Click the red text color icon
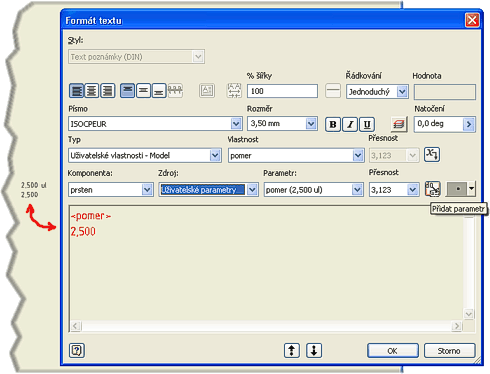 coord(399,124)
